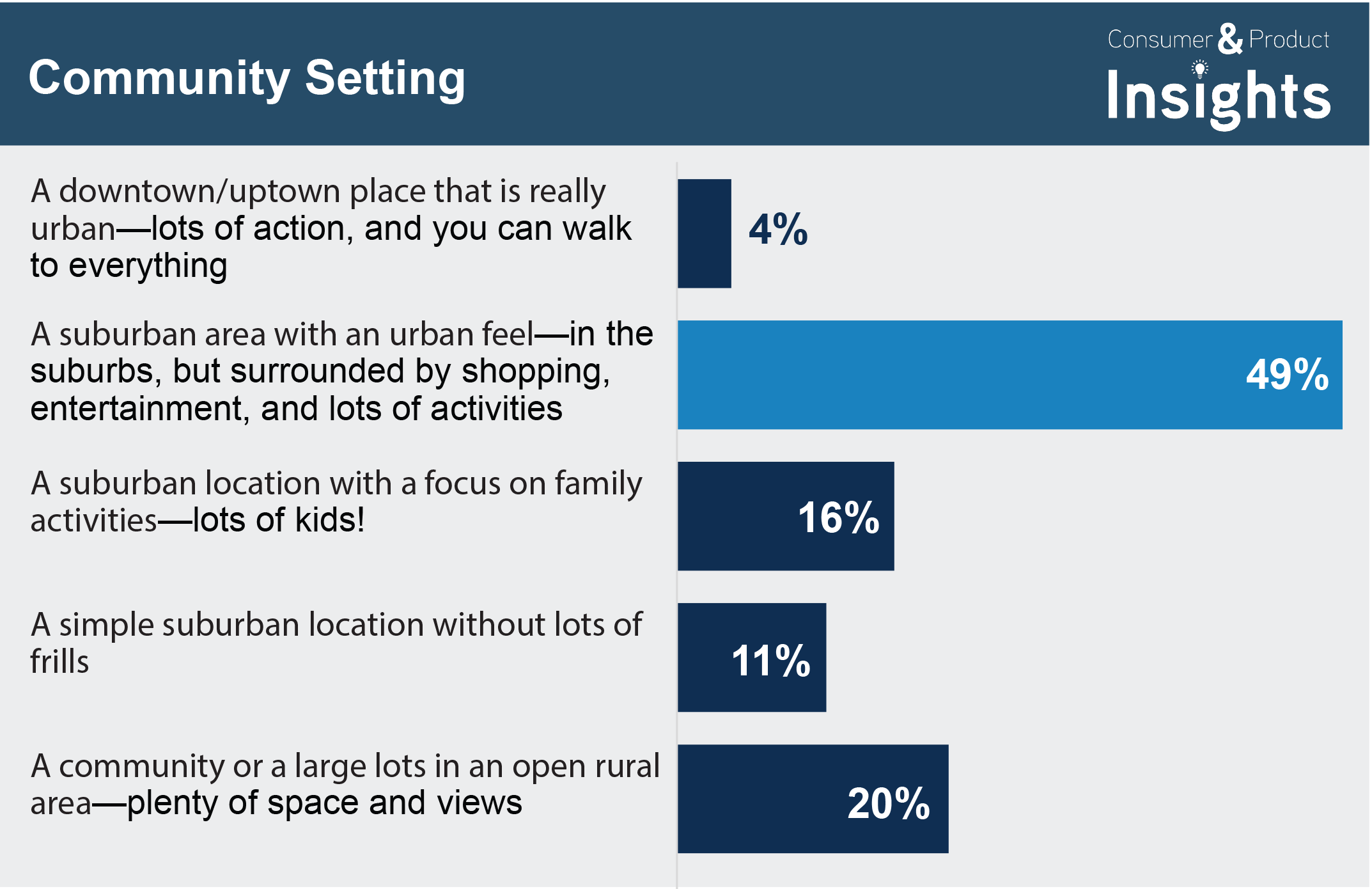
Task: Click the 16% value label
Action: pos(838,517)
